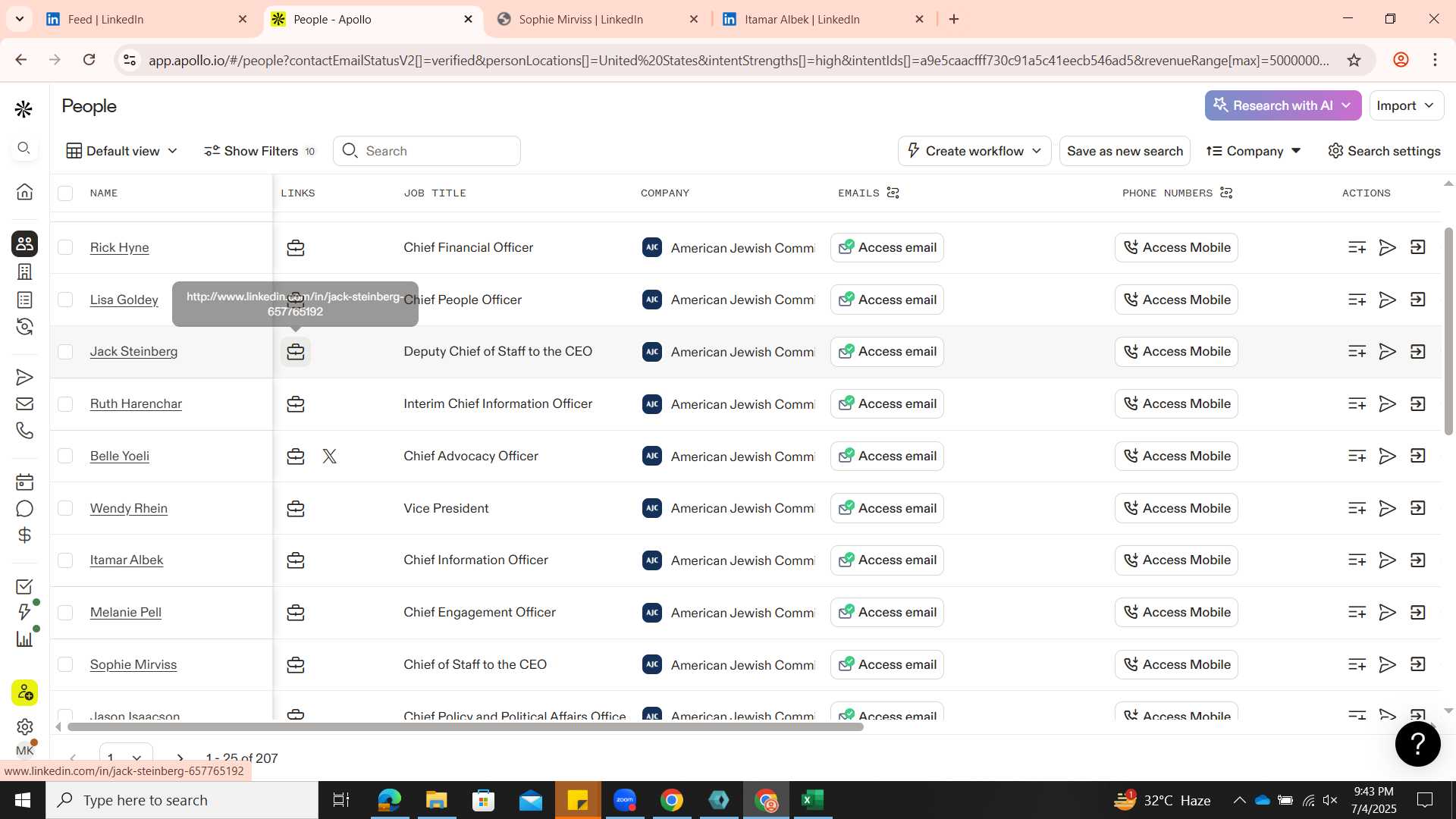Open the Deals dollar sidebar icon
This screenshot has width=1456, height=819.
24,535
